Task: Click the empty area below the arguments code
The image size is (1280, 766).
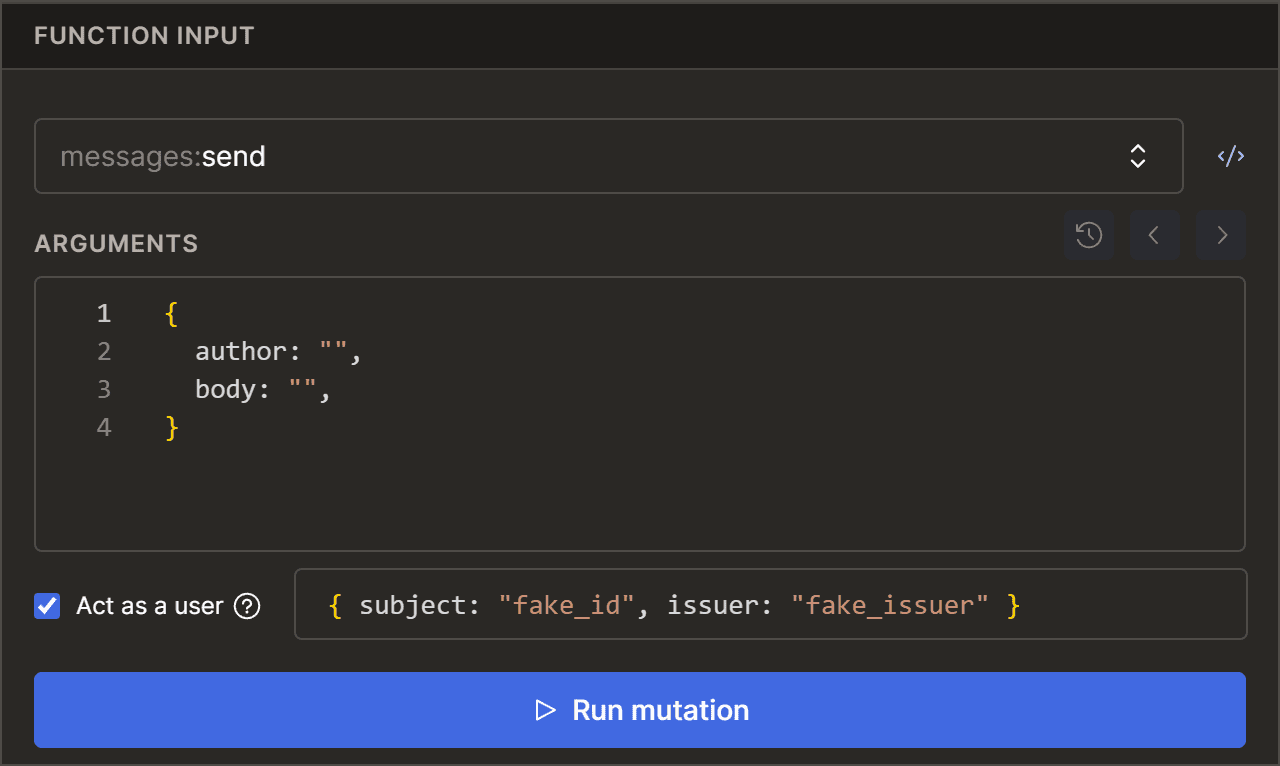Action: pos(640,495)
